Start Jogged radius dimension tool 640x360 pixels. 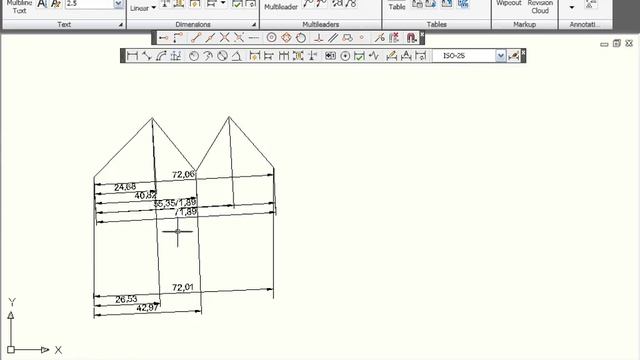[x=208, y=56]
